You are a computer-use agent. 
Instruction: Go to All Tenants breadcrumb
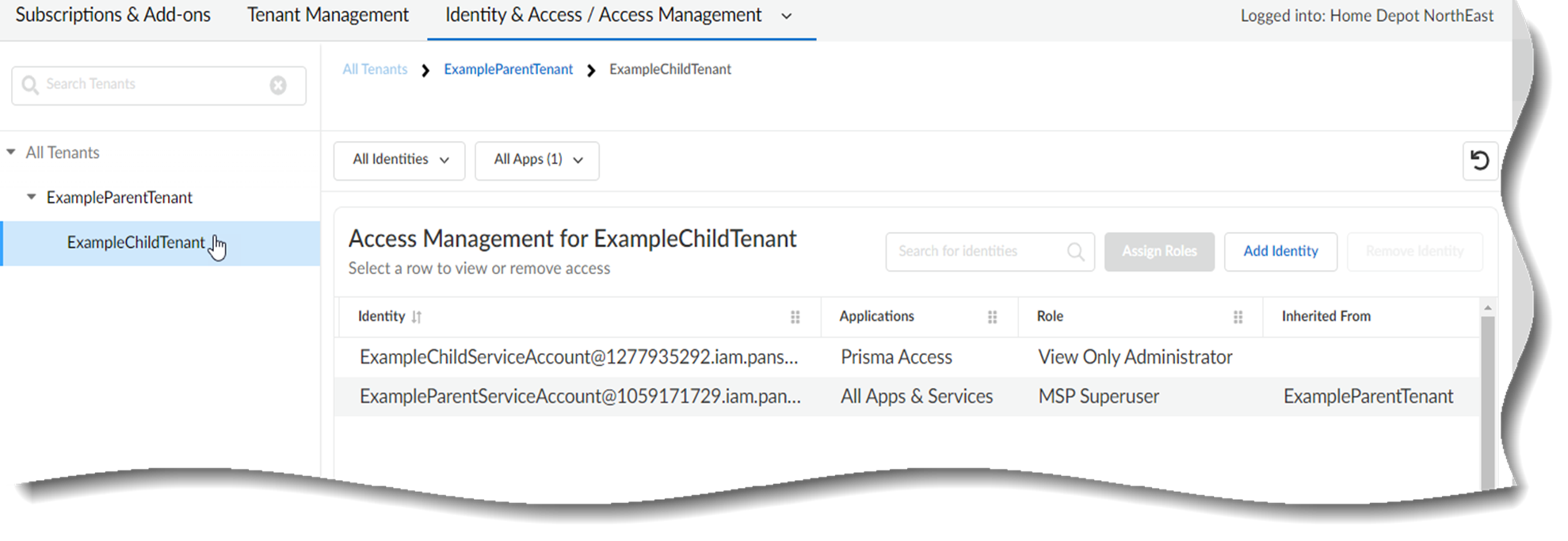pos(375,70)
